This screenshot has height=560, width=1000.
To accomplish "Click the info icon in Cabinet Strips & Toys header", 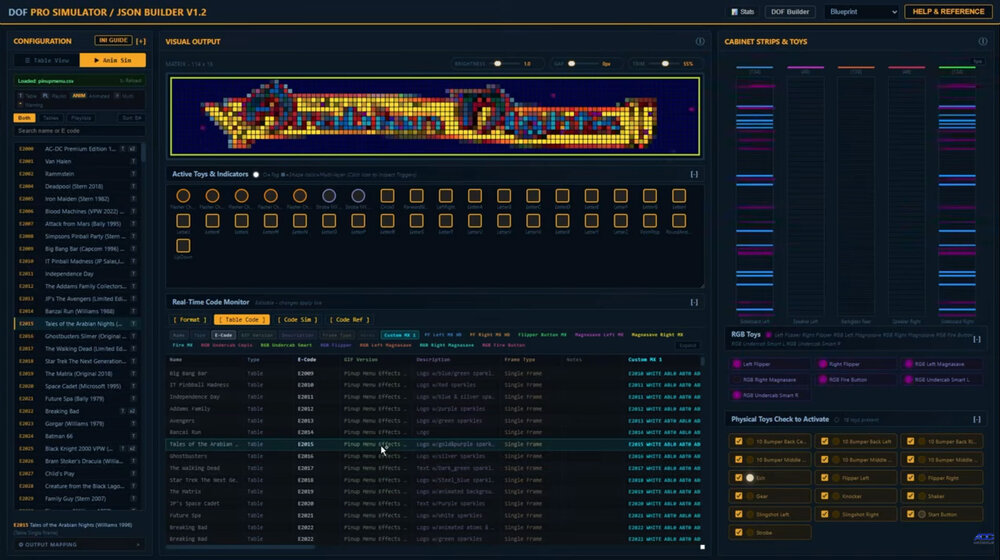I will (983, 41).
